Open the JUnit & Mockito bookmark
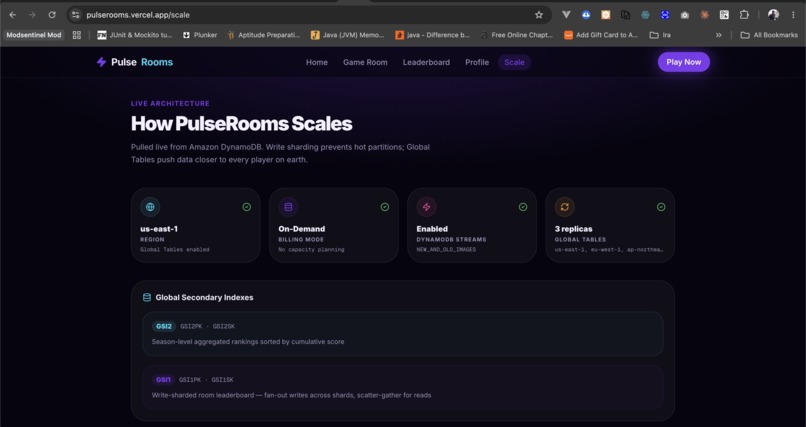Image resolution: width=806 pixels, height=427 pixels. click(x=135, y=35)
